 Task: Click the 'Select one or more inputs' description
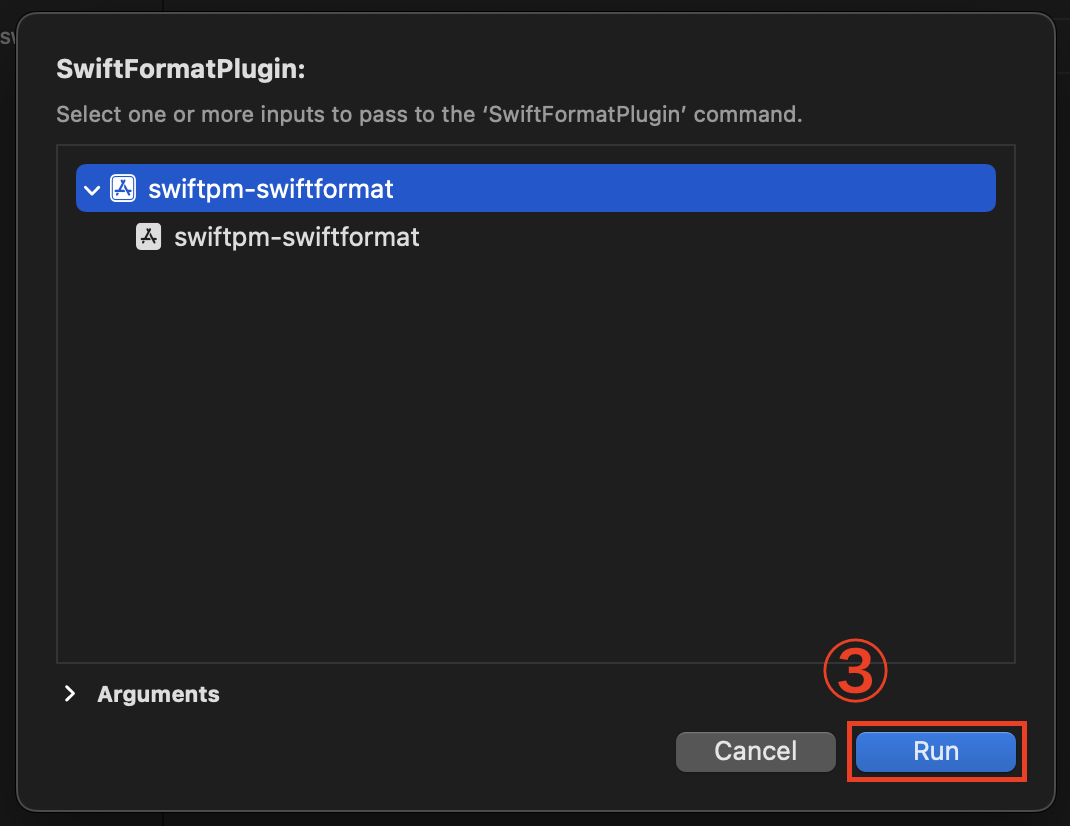pyautogui.click(x=429, y=114)
